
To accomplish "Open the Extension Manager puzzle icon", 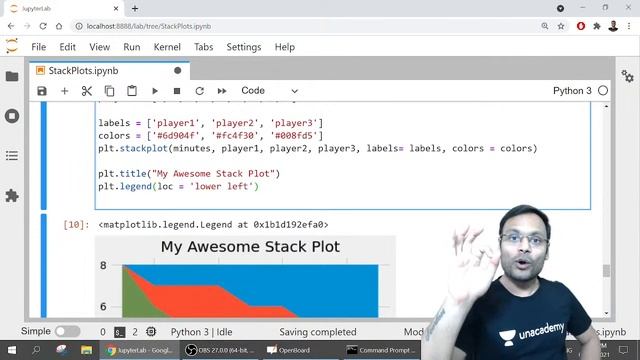I will pyautogui.click(x=12, y=196).
